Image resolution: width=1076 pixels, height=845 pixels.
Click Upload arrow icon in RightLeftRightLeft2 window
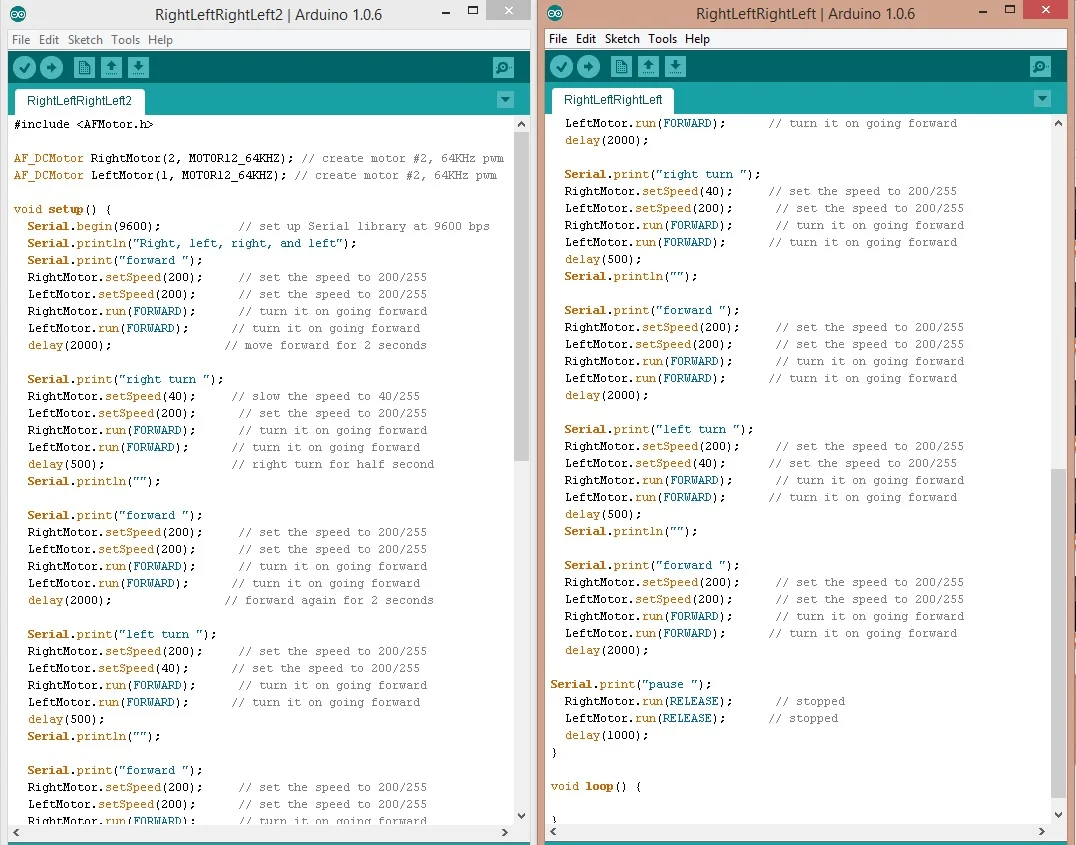click(x=51, y=67)
